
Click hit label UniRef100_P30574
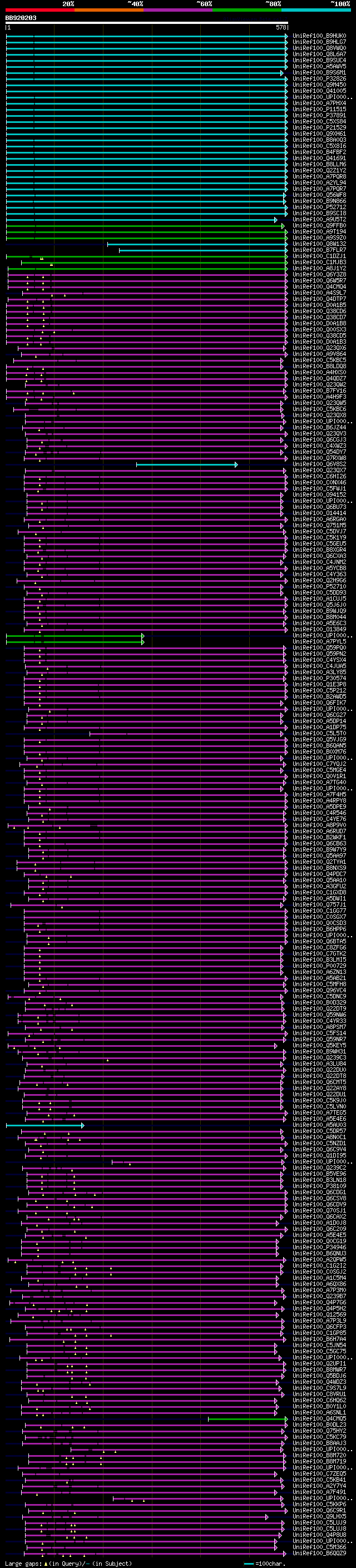tap(319, 679)
